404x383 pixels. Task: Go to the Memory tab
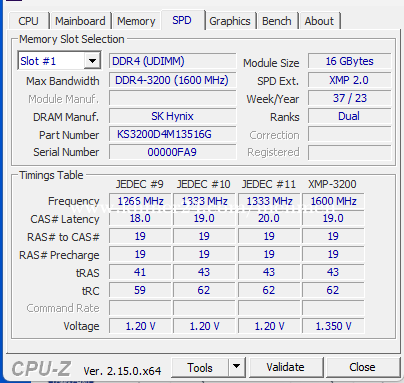tap(136, 21)
